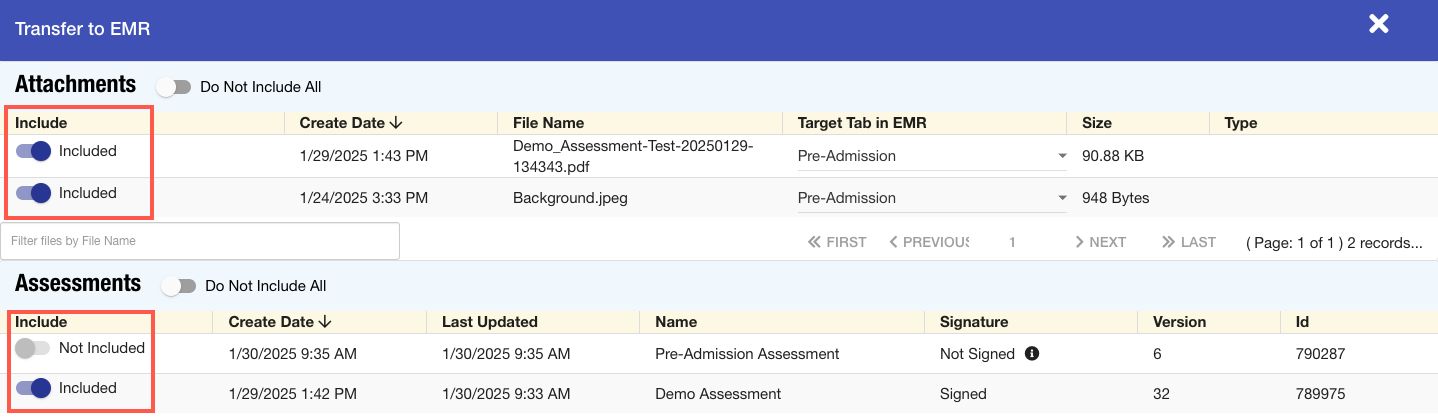Click the Last Updated column header
The width and height of the screenshot is (1438, 418).
(x=490, y=322)
